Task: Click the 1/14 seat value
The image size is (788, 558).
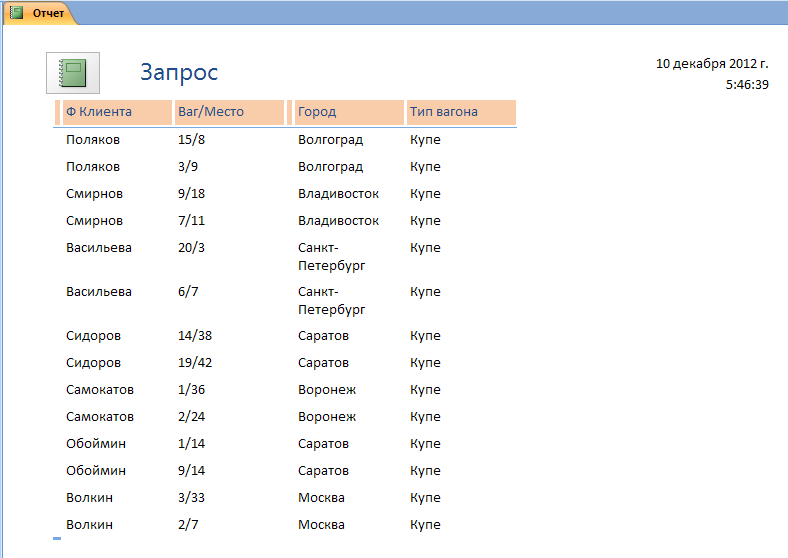Action: click(191, 444)
